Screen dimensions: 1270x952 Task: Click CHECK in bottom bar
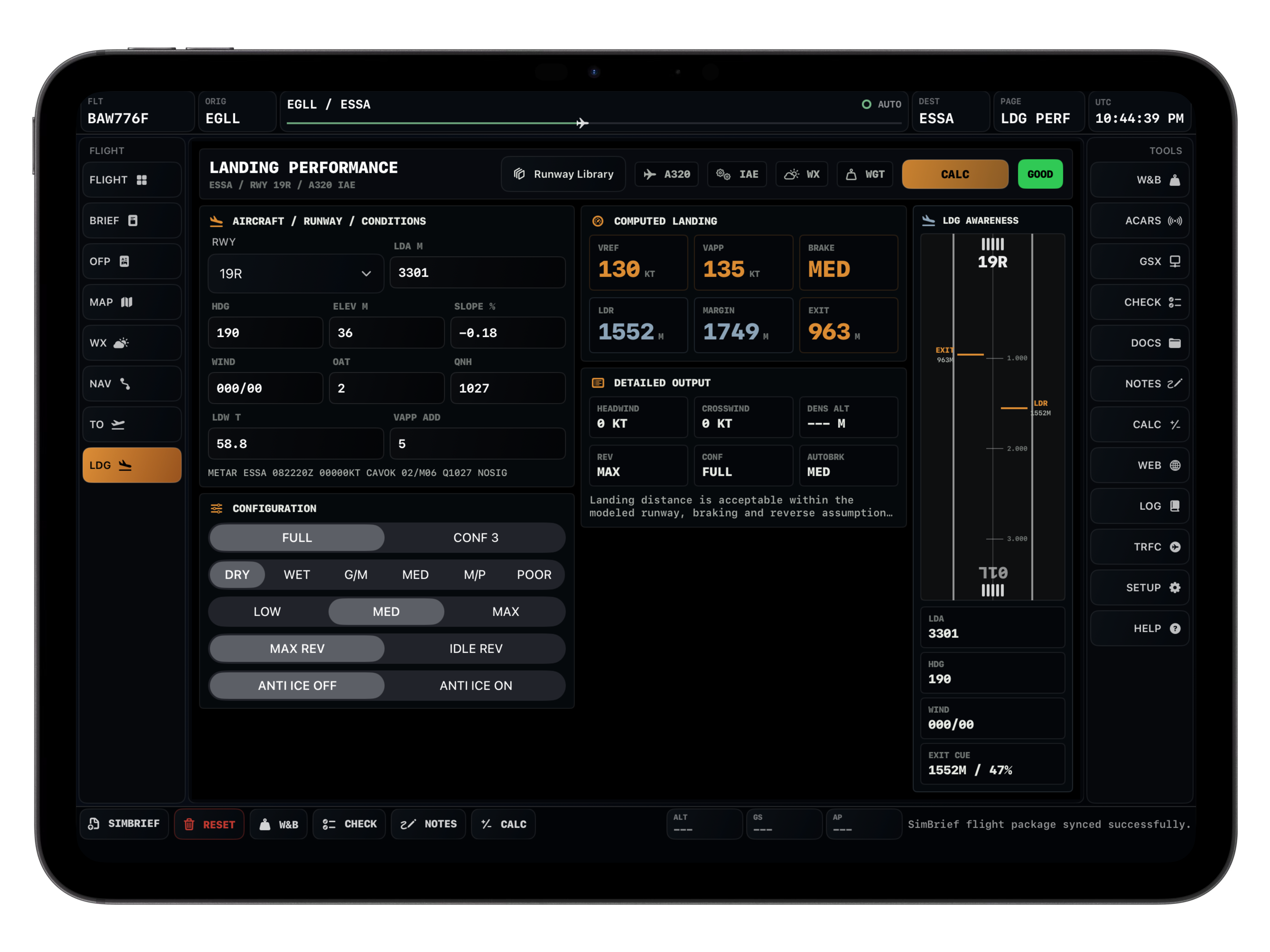349,824
